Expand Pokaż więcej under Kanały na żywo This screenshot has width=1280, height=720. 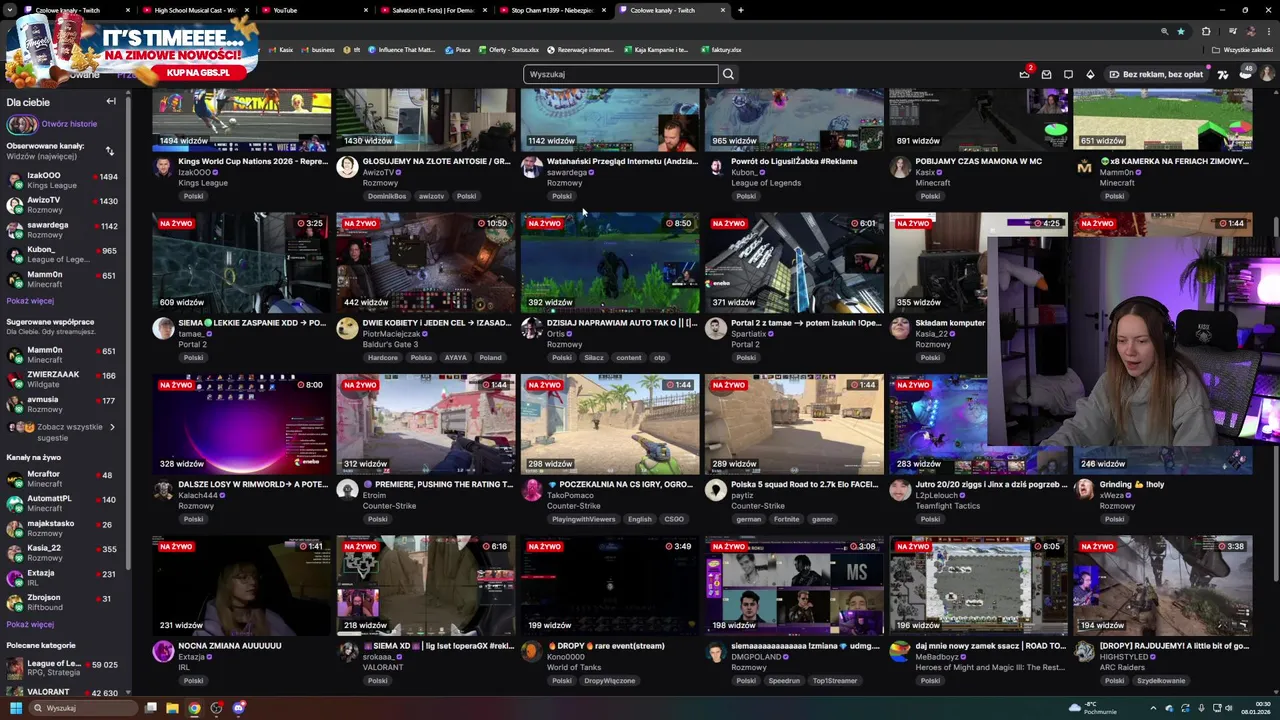pos(30,624)
